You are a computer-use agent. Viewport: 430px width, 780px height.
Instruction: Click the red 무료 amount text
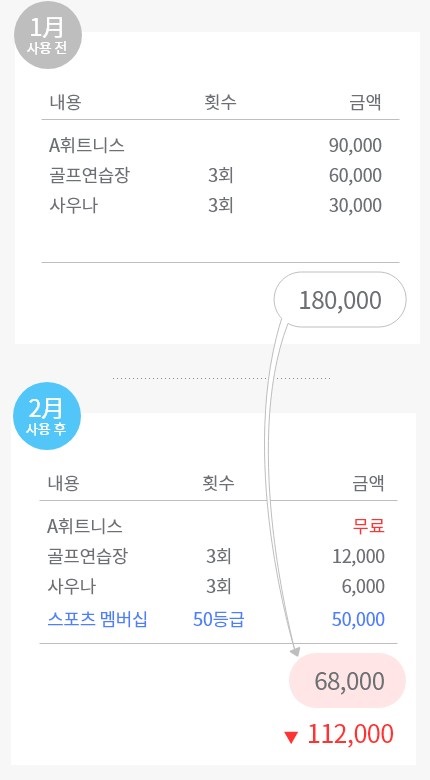click(x=369, y=526)
